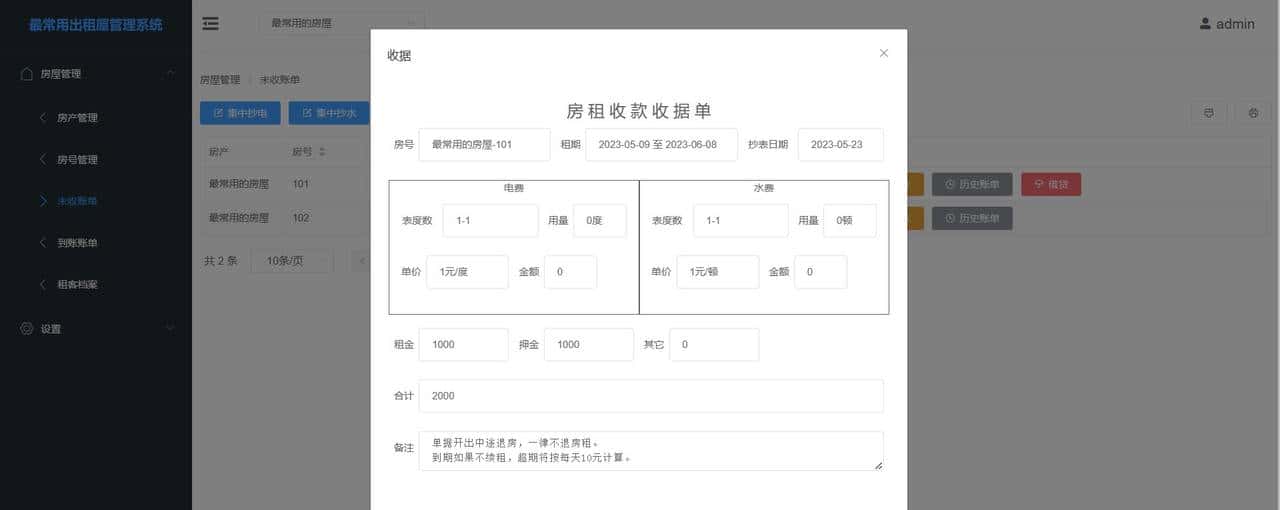Click the 租金 field showing 1000
Image resolution: width=1280 pixels, height=510 pixels.
click(x=463, y=344)
